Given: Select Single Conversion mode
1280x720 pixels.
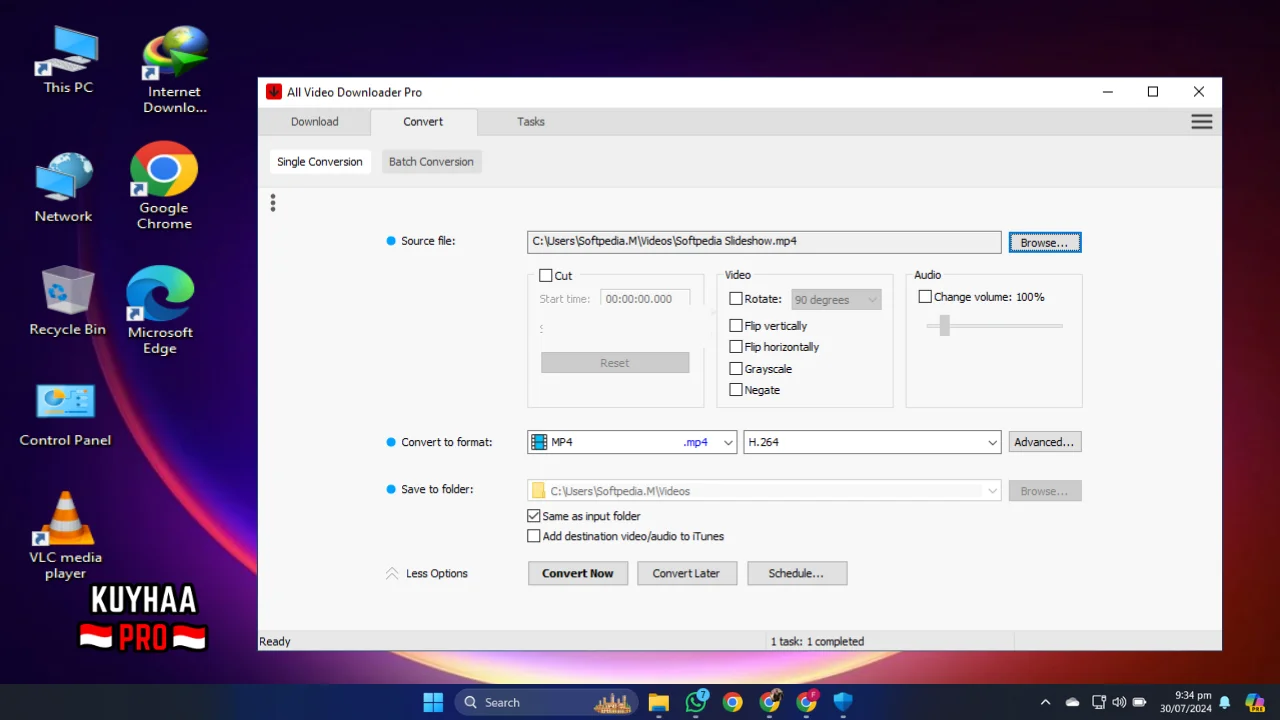Looking at the screenshot, I should click(320, 162).
